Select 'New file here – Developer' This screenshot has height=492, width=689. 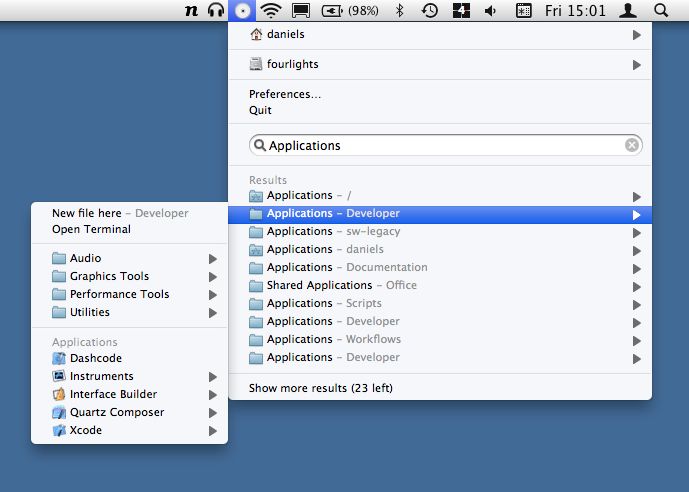click(x=120, y=213)
